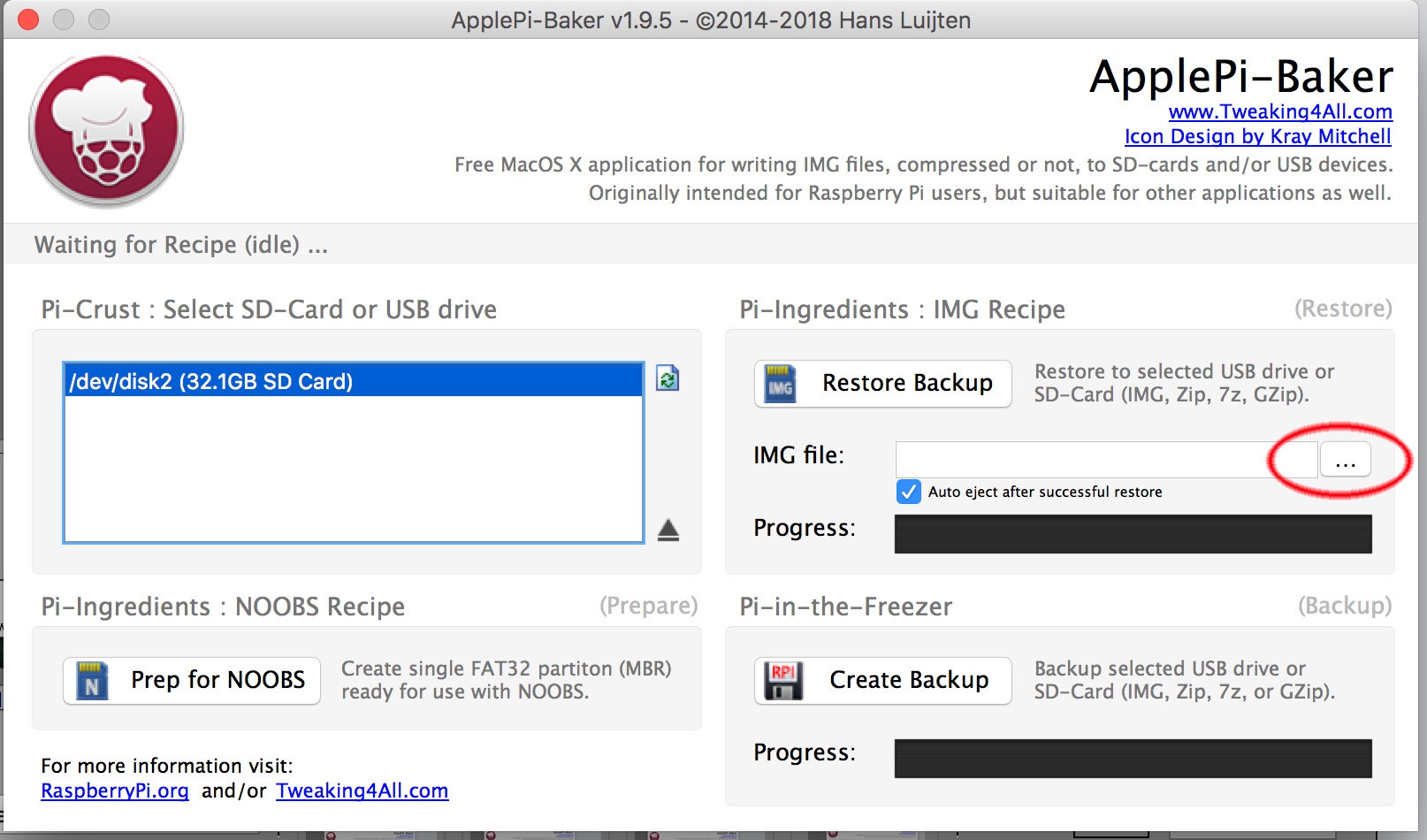Viewport: 1427px width, 840px height.
Task: Open the RaspberryPi.org link
Action: click(x=115, y=790)
